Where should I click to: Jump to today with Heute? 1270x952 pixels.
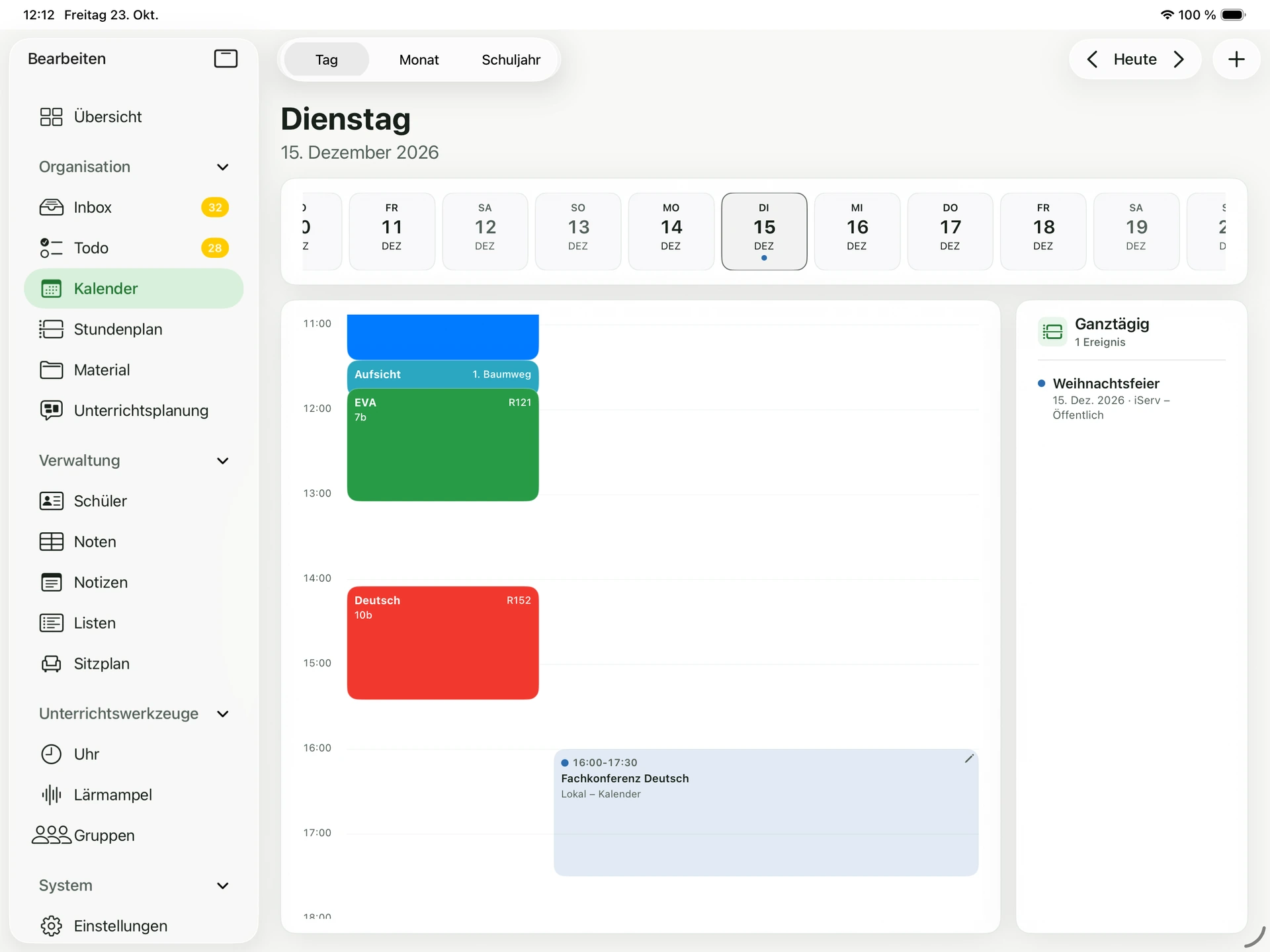(x=1135, y=59)
